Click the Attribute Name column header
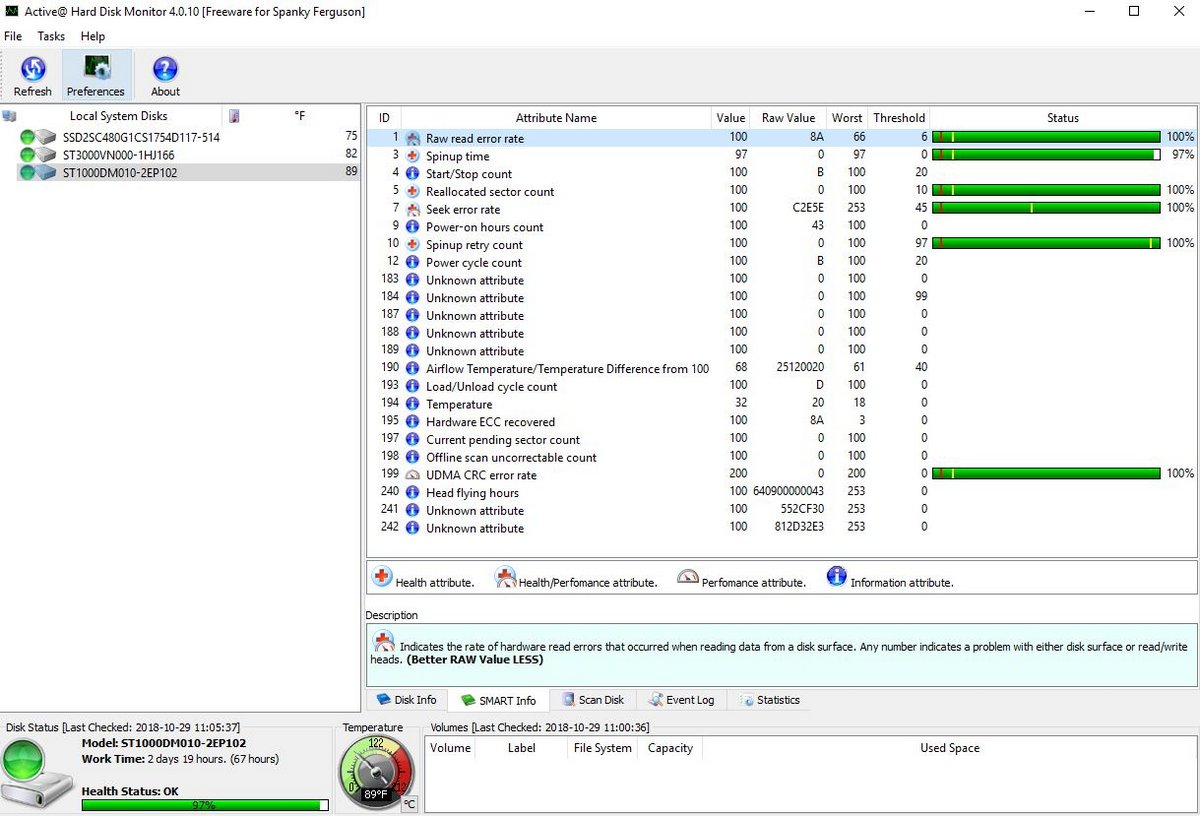The width and height of the screenshot is (1200, 816). [556, 117]
